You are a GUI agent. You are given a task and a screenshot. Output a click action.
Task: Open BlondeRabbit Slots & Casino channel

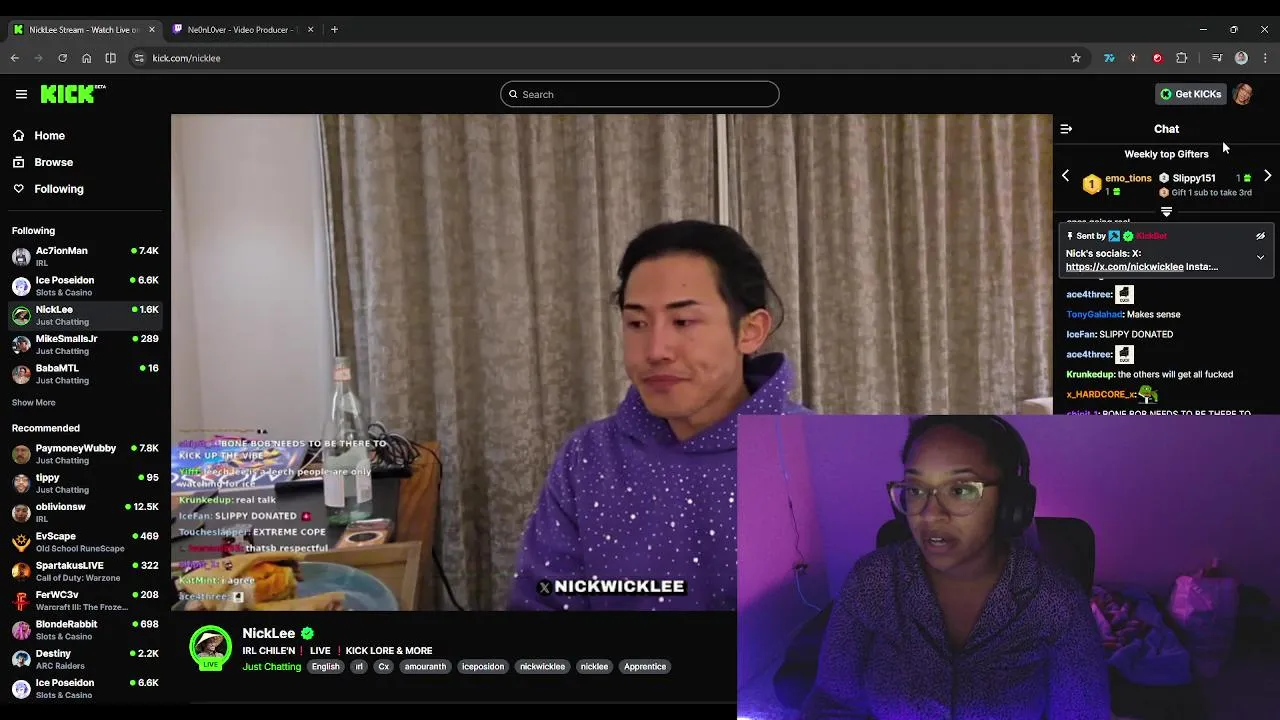point(85,630)
